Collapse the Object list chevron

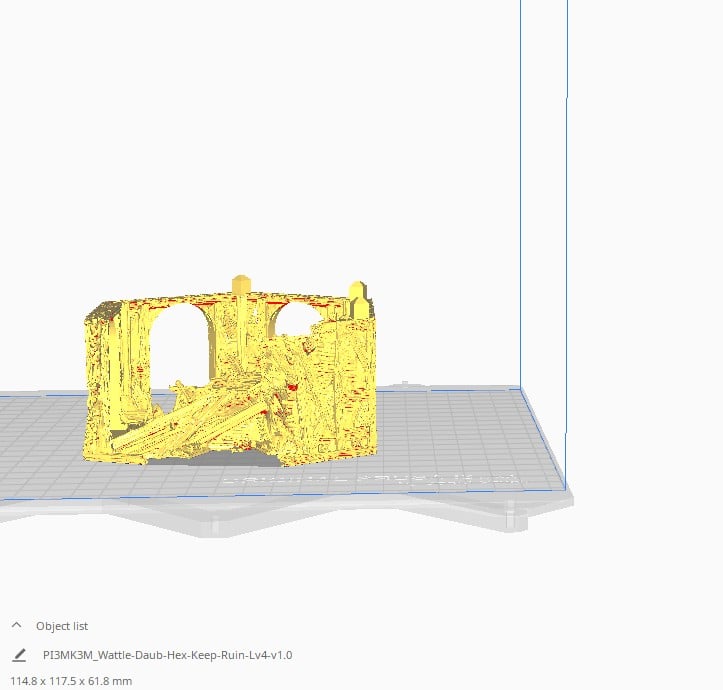[17, 625]
